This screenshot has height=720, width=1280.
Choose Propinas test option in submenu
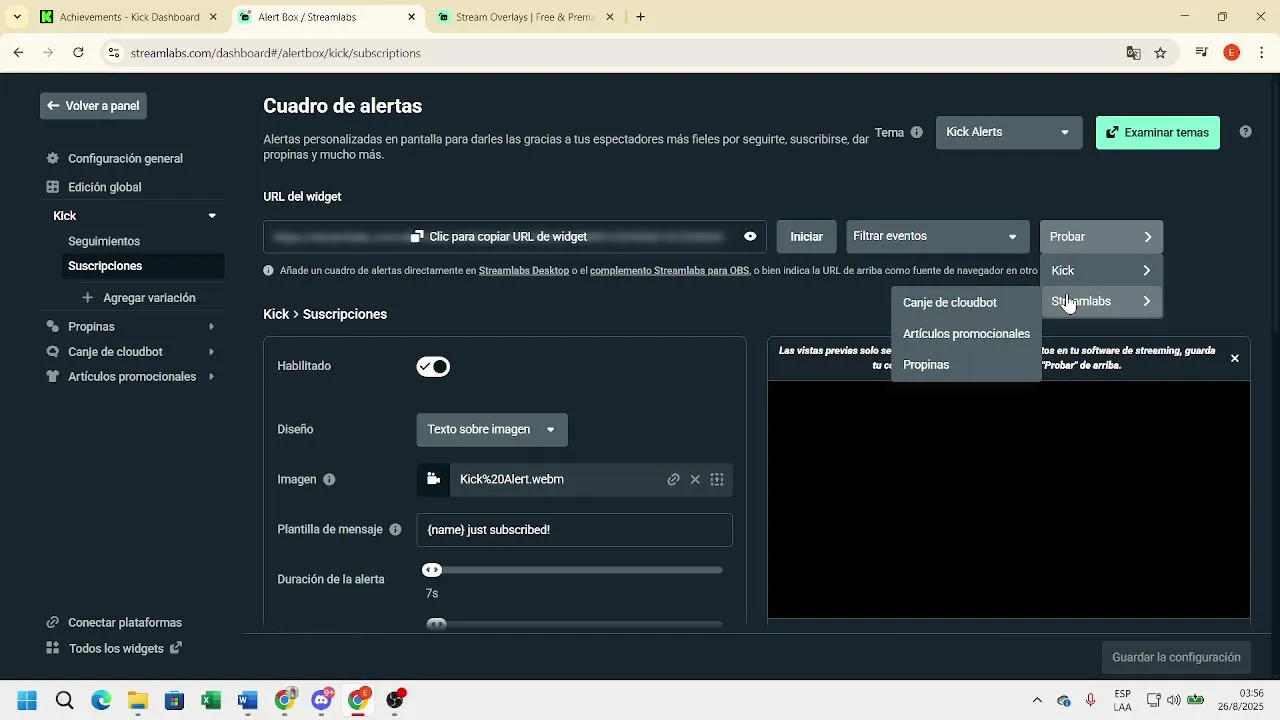(926, 365)
